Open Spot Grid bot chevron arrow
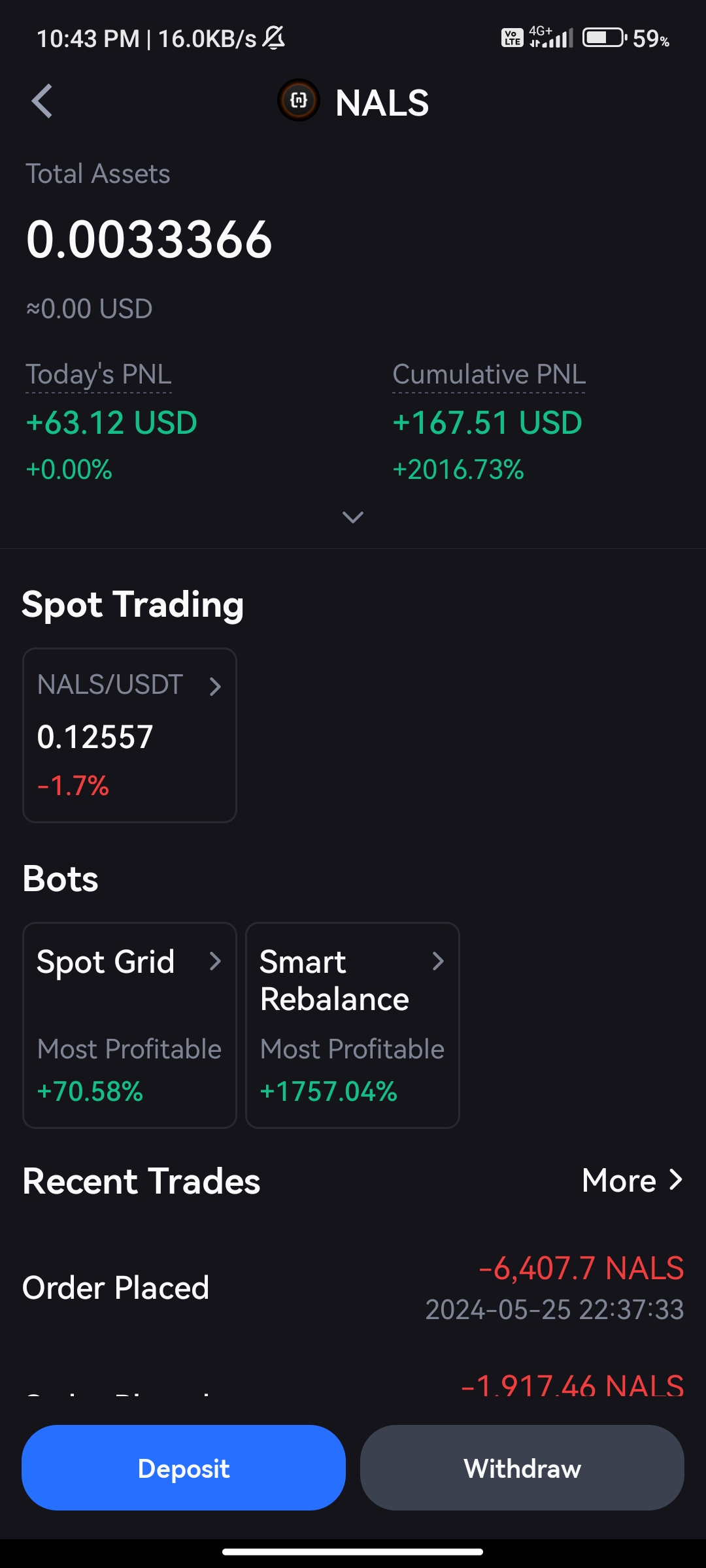Viewport: 706px width, 1568px height. coord(215,961)
